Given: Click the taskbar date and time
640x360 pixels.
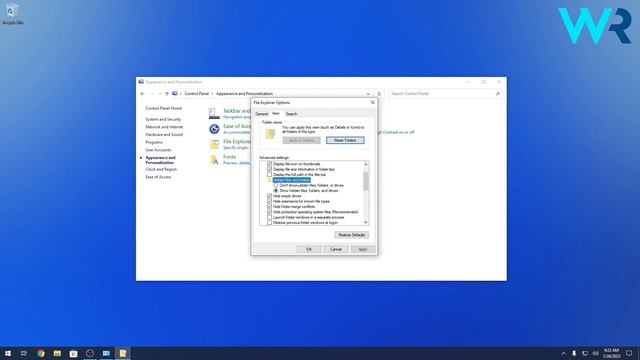Looking at the screenshot, I should pos(611,353).
